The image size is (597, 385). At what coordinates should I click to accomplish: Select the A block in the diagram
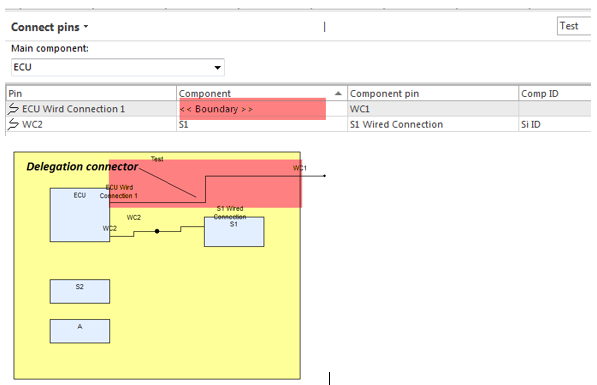pyautogui.click(x=80, y=331)
